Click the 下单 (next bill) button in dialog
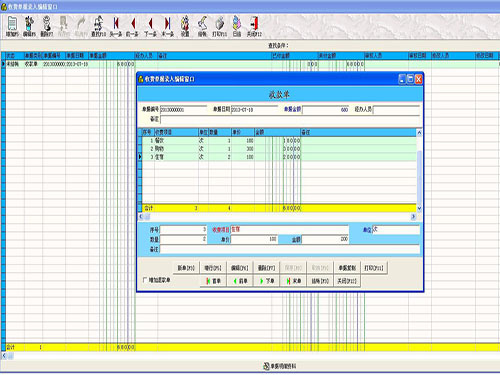 267,281
